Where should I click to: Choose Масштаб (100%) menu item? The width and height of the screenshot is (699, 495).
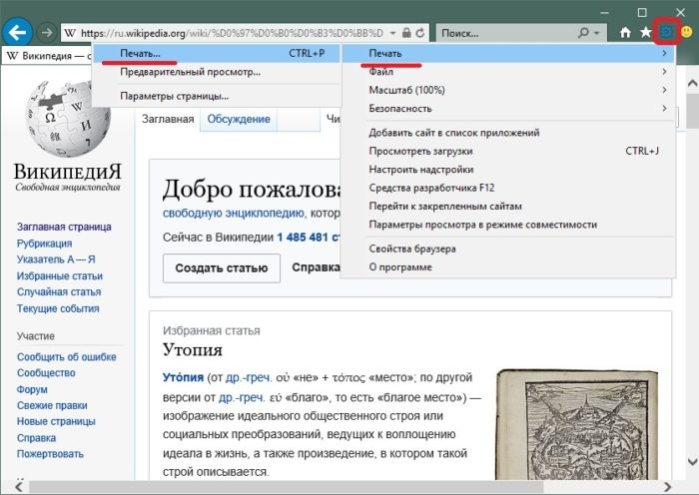pyautogui.click(x=508, y=90)
